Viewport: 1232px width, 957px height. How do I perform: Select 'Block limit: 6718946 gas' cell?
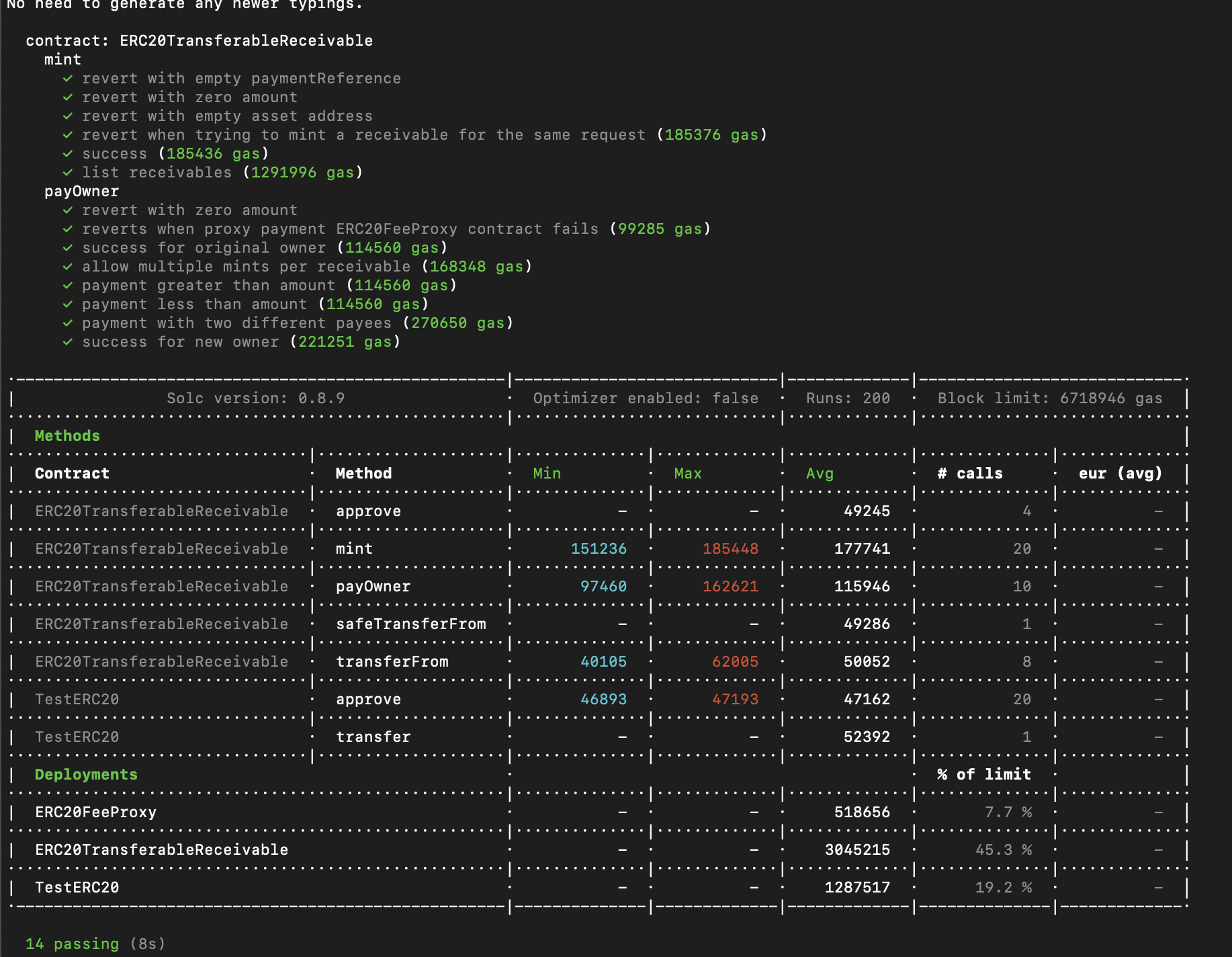(x=1050, y=399)
